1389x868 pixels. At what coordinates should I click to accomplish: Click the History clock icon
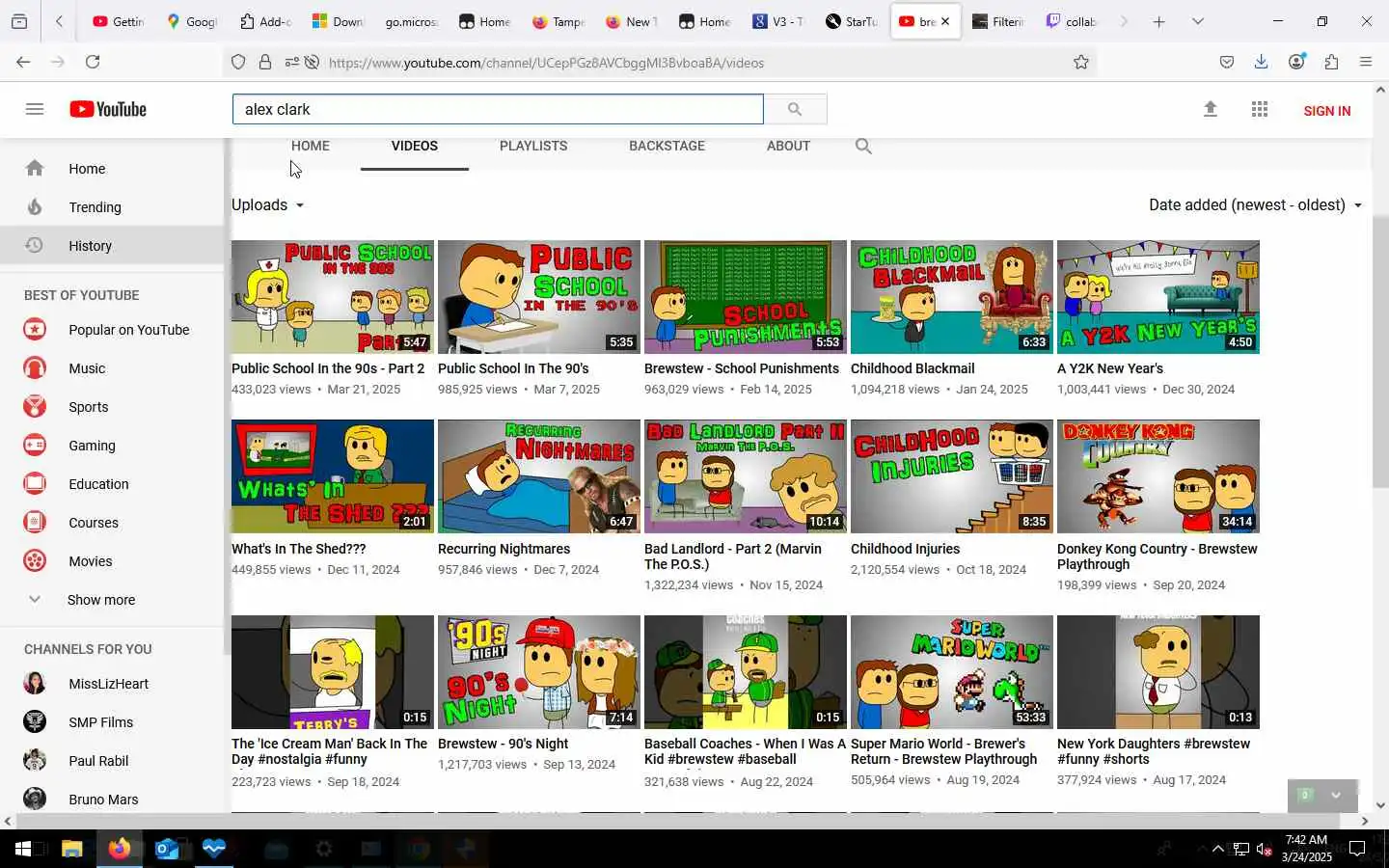coord(35,245)
